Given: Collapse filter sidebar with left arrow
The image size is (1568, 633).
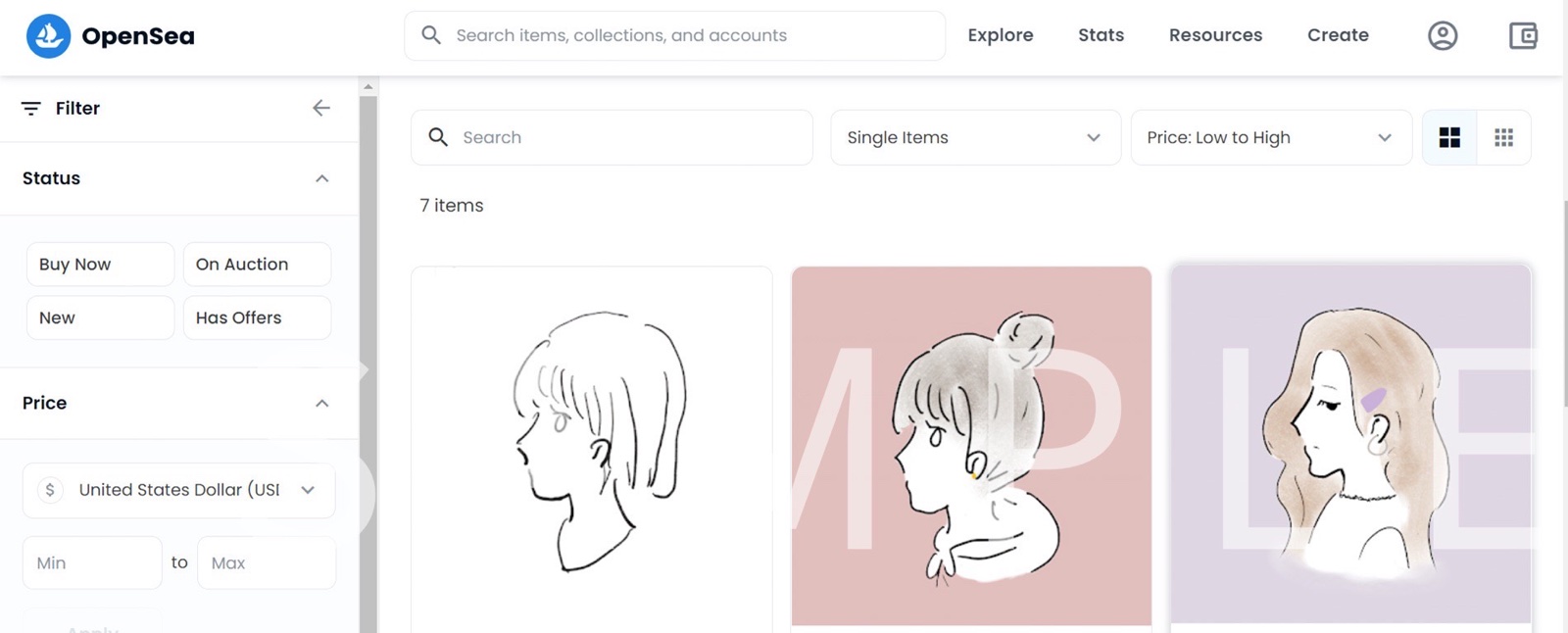Looking at the screenshot, I should coord(321,108).
